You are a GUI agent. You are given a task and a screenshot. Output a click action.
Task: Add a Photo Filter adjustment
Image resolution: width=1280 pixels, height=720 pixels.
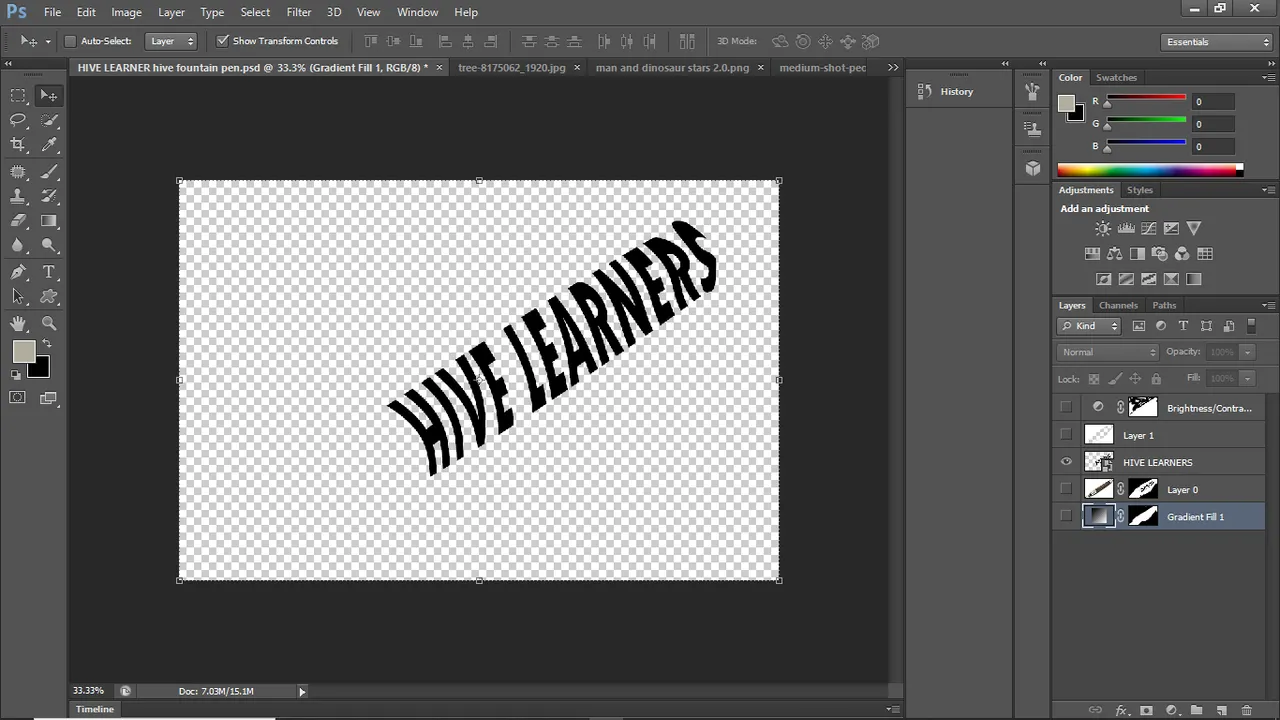click(1160, 254)
